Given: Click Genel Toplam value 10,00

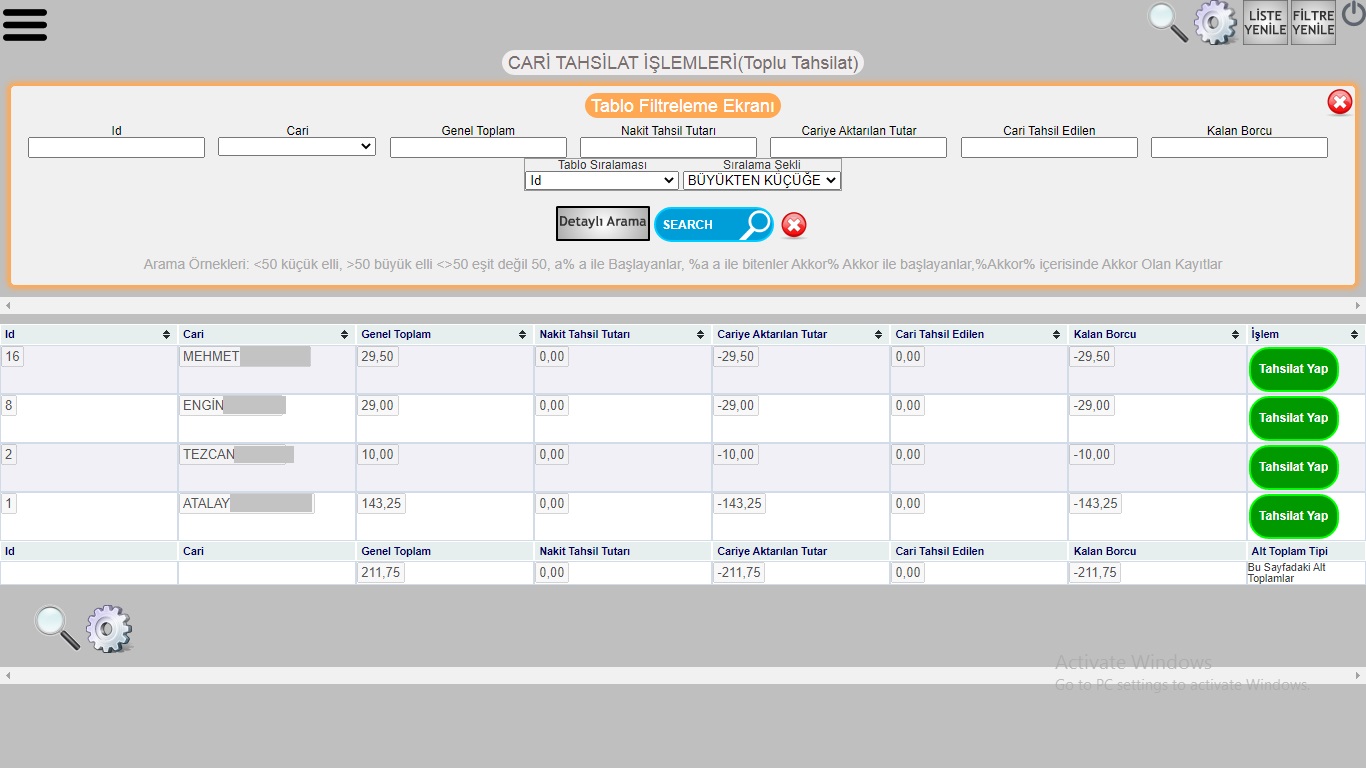Looking at the screenshot, I should pos(378,454).
